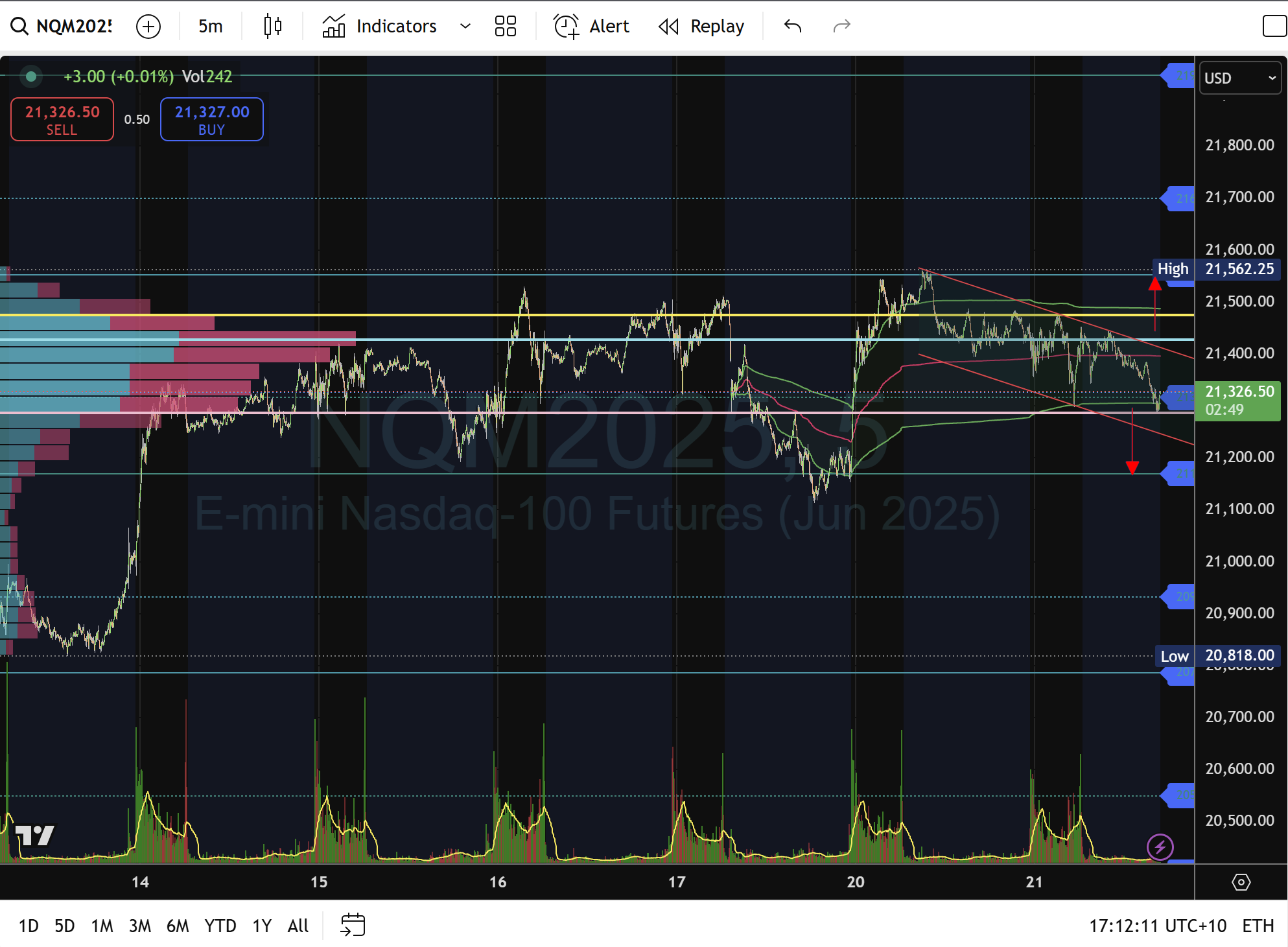Toggle the ETH session setting
The image size is (1288, 947).
(x=1258, y=926)
